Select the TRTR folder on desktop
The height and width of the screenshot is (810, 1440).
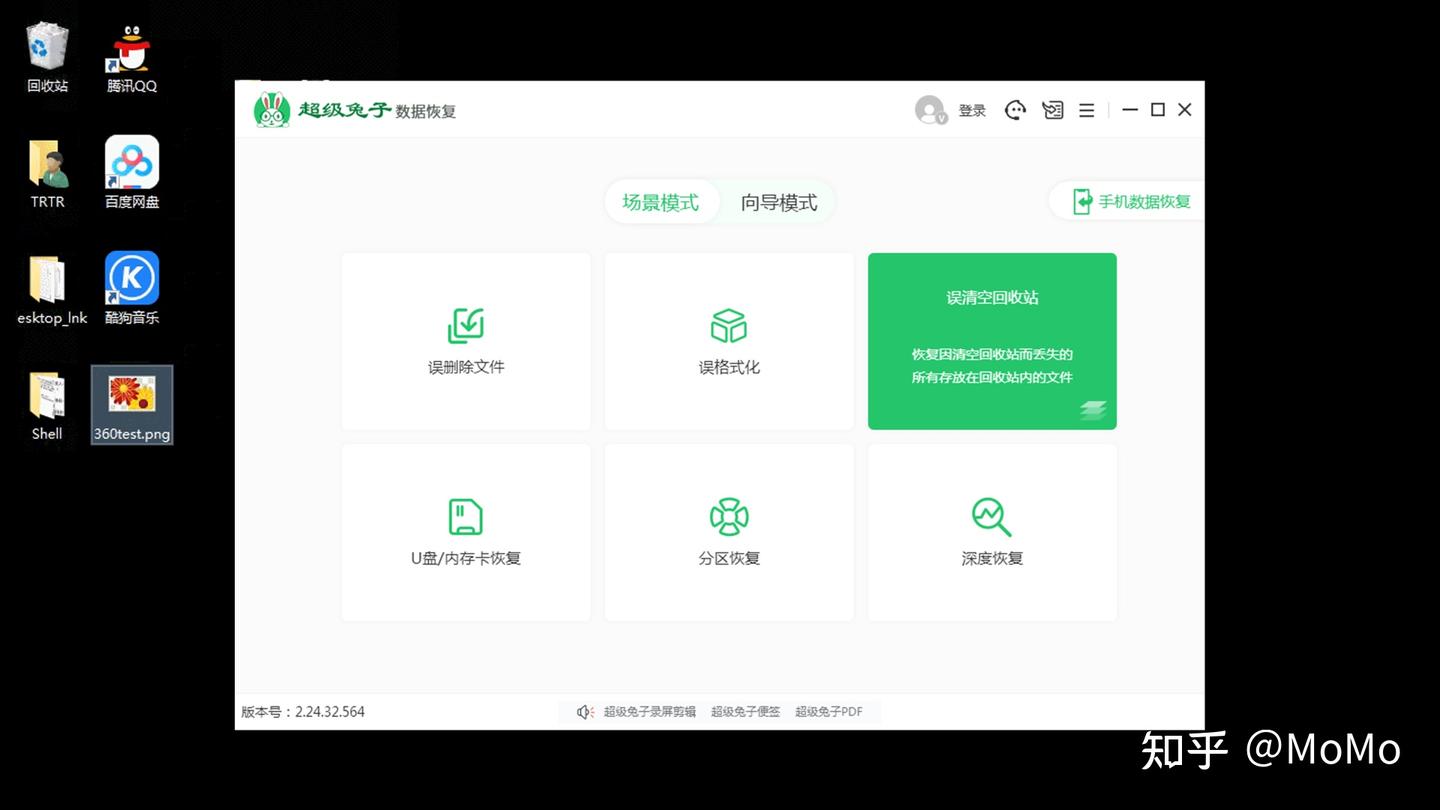pyautogui.click(x=48, y=174)
